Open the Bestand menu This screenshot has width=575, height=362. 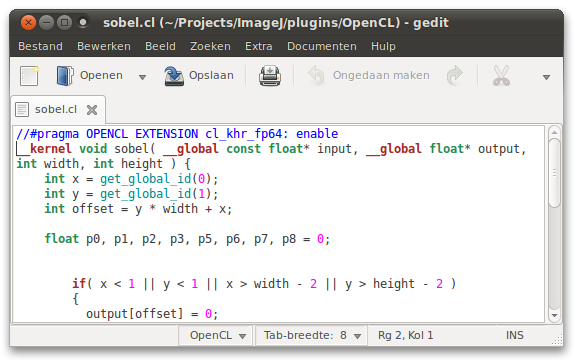40,46
